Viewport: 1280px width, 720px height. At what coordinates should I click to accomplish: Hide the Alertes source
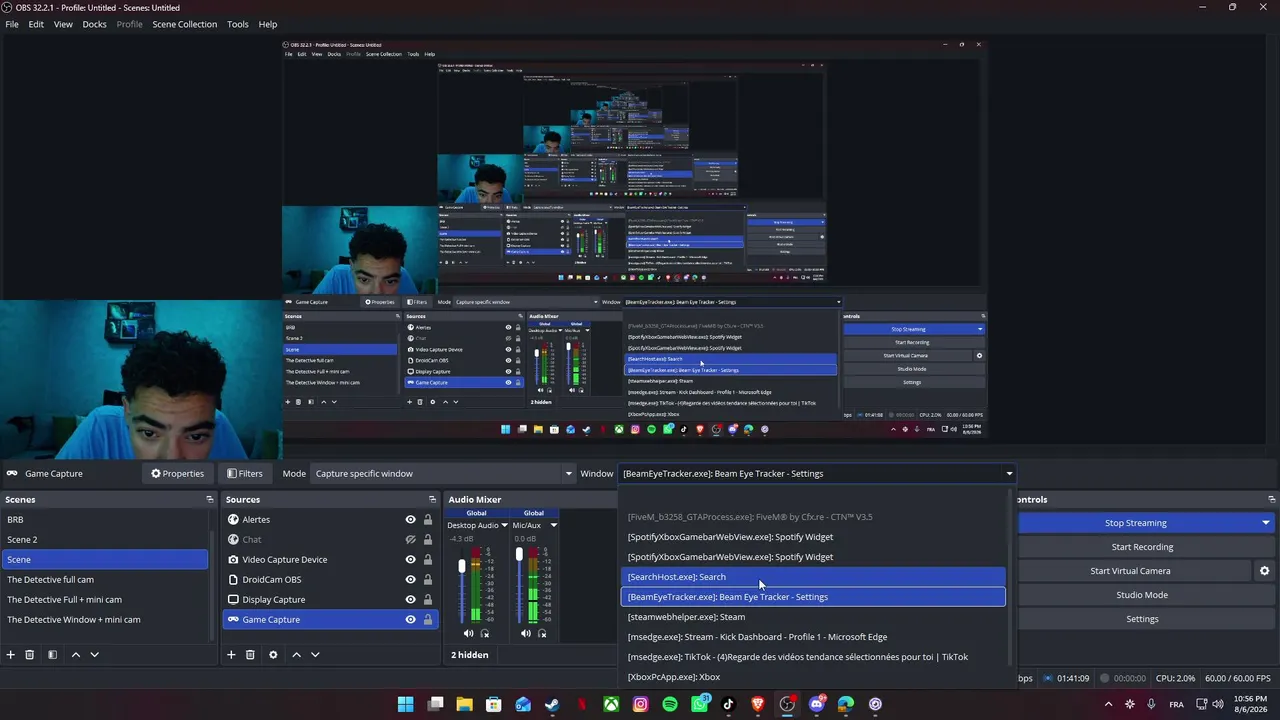[410, 520]
